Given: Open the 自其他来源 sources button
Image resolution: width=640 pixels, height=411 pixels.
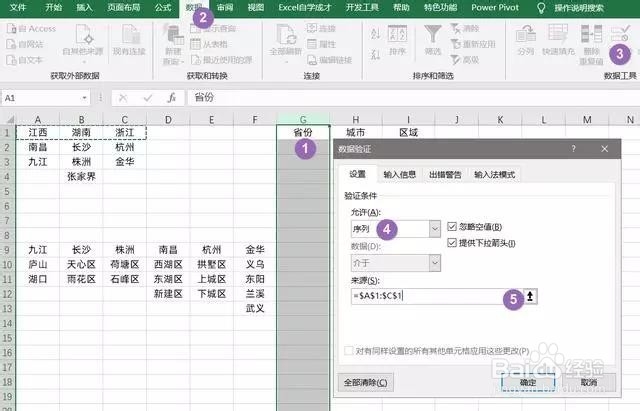Looking at the screenshot, I should [83, 41].
